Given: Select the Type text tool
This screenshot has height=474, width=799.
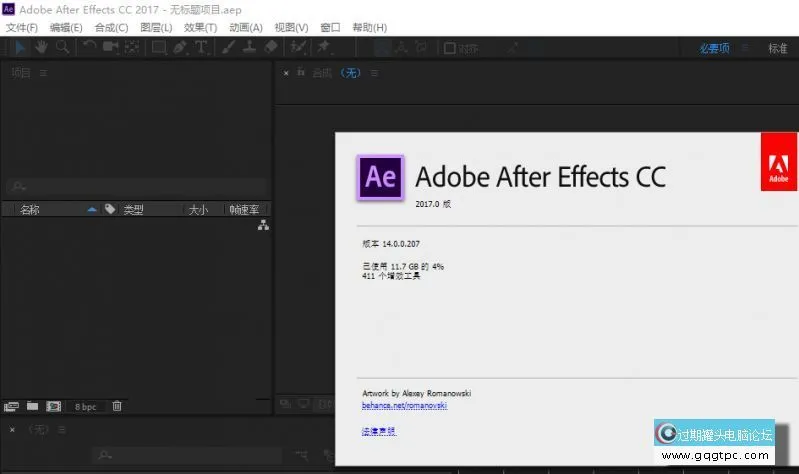Looking at the screenshot, I should point(201,47).
